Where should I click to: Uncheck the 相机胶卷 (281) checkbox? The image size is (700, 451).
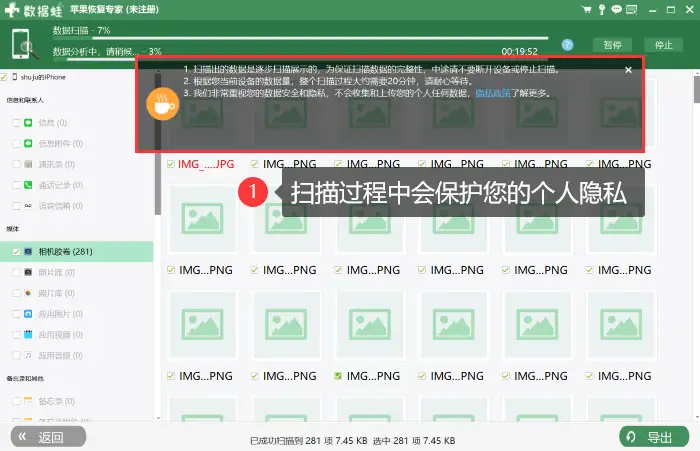click(x=17, y=252)
